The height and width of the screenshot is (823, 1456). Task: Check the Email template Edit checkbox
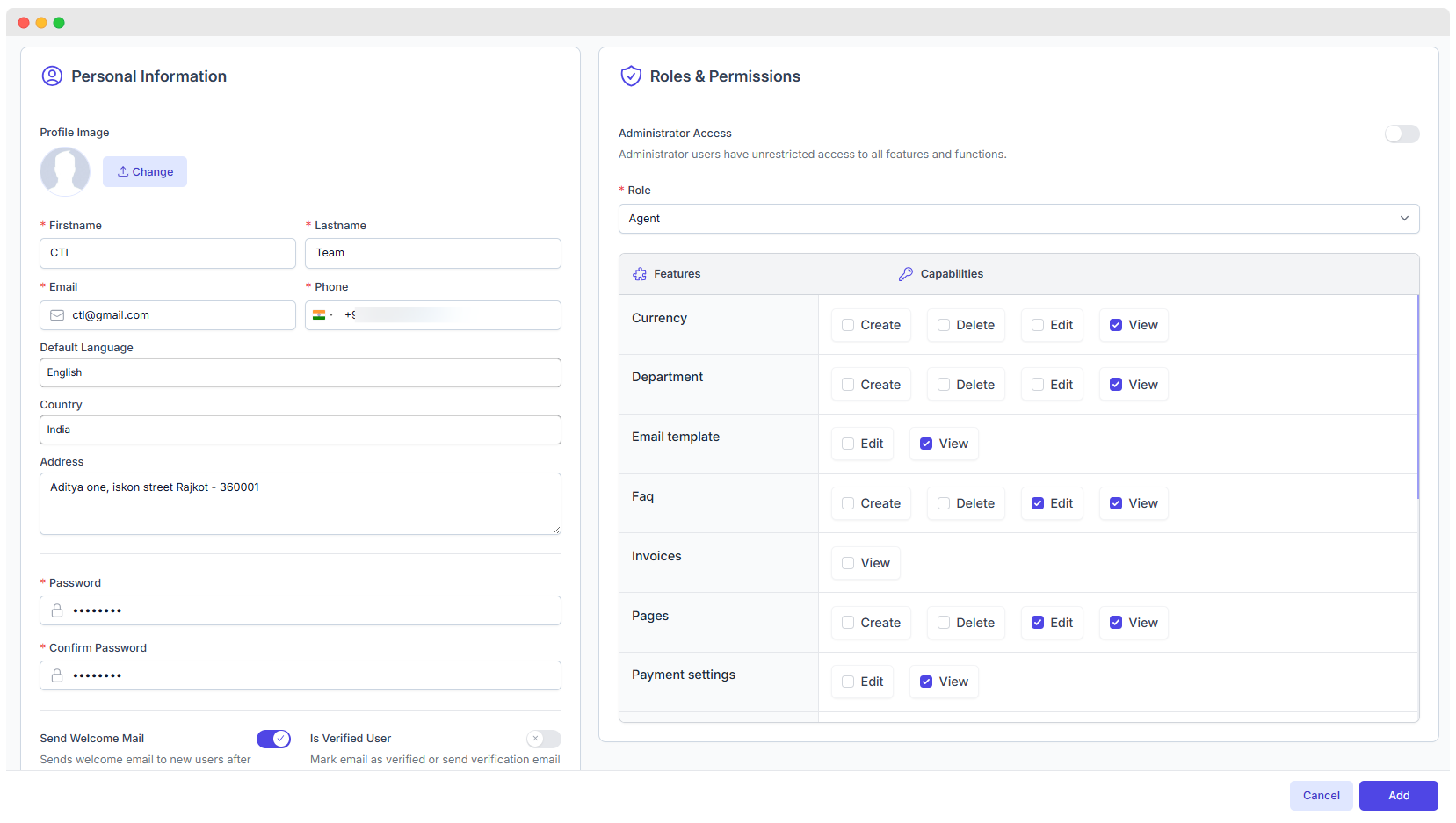click(848, 444)
